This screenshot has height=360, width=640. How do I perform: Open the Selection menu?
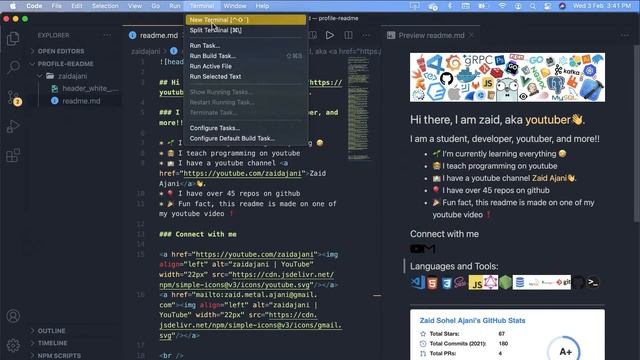105,6
